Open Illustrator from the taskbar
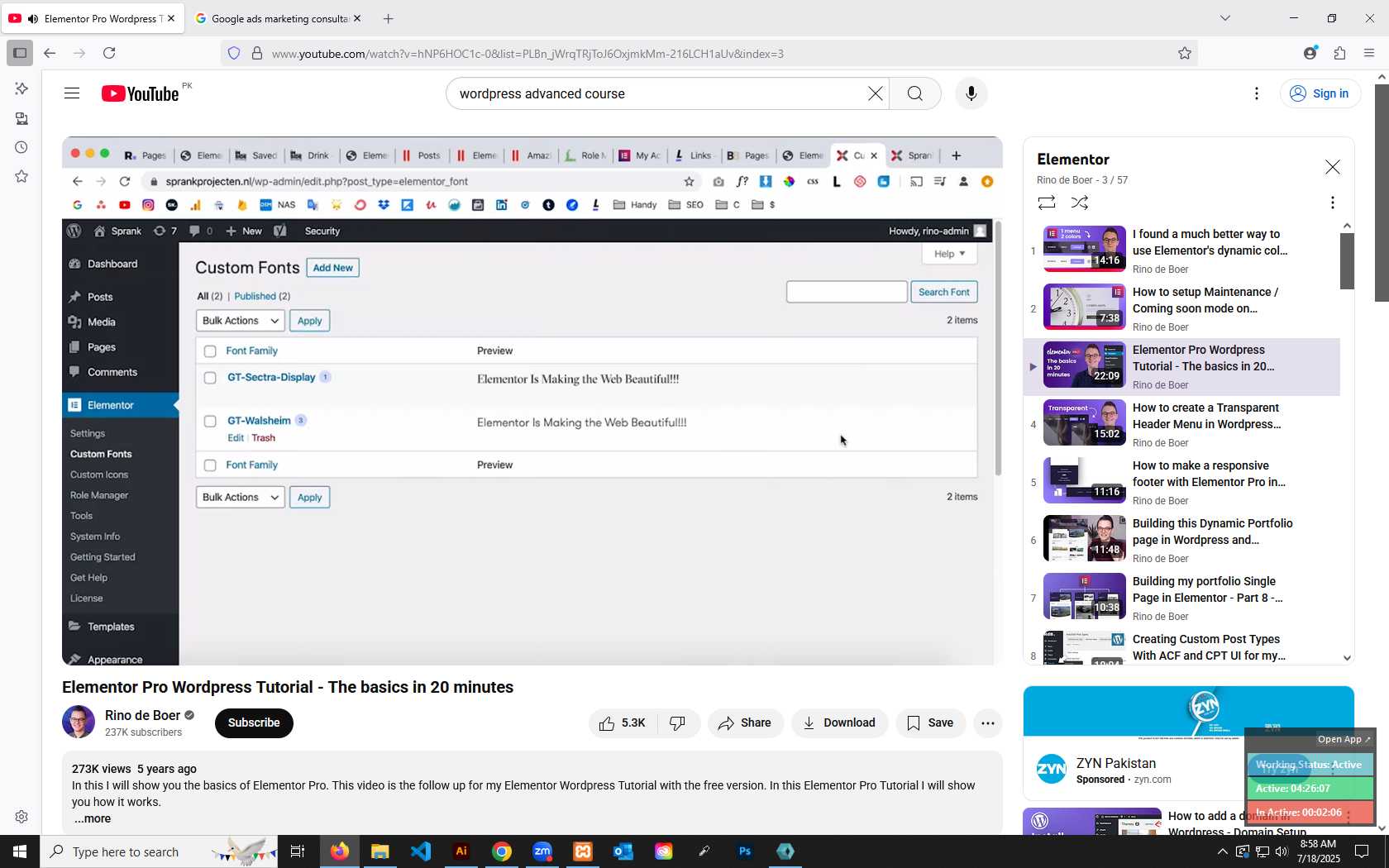1389x868 pixels. coord(461,851)
